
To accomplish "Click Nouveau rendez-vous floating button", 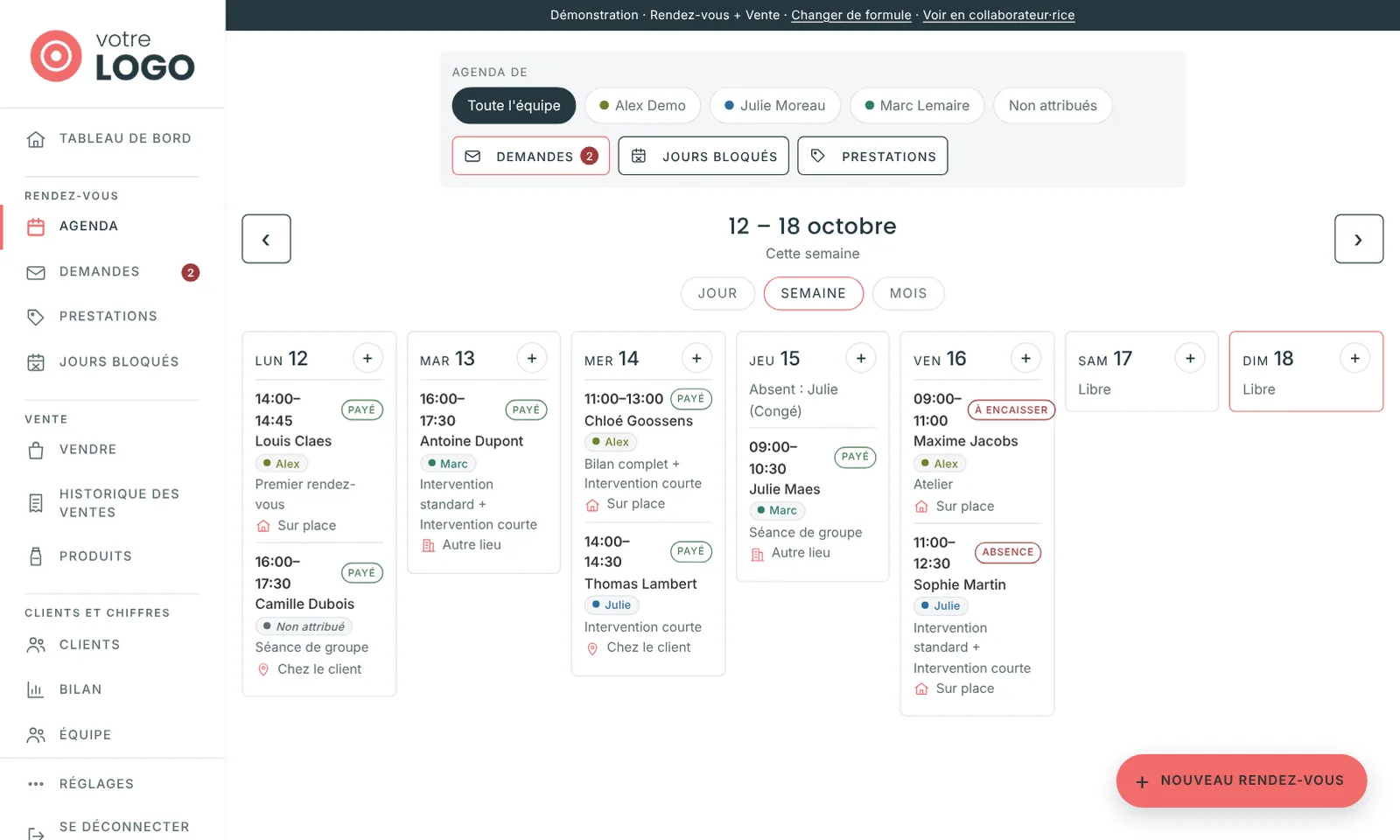I will pyautogui.click(x=1242, y=780).
